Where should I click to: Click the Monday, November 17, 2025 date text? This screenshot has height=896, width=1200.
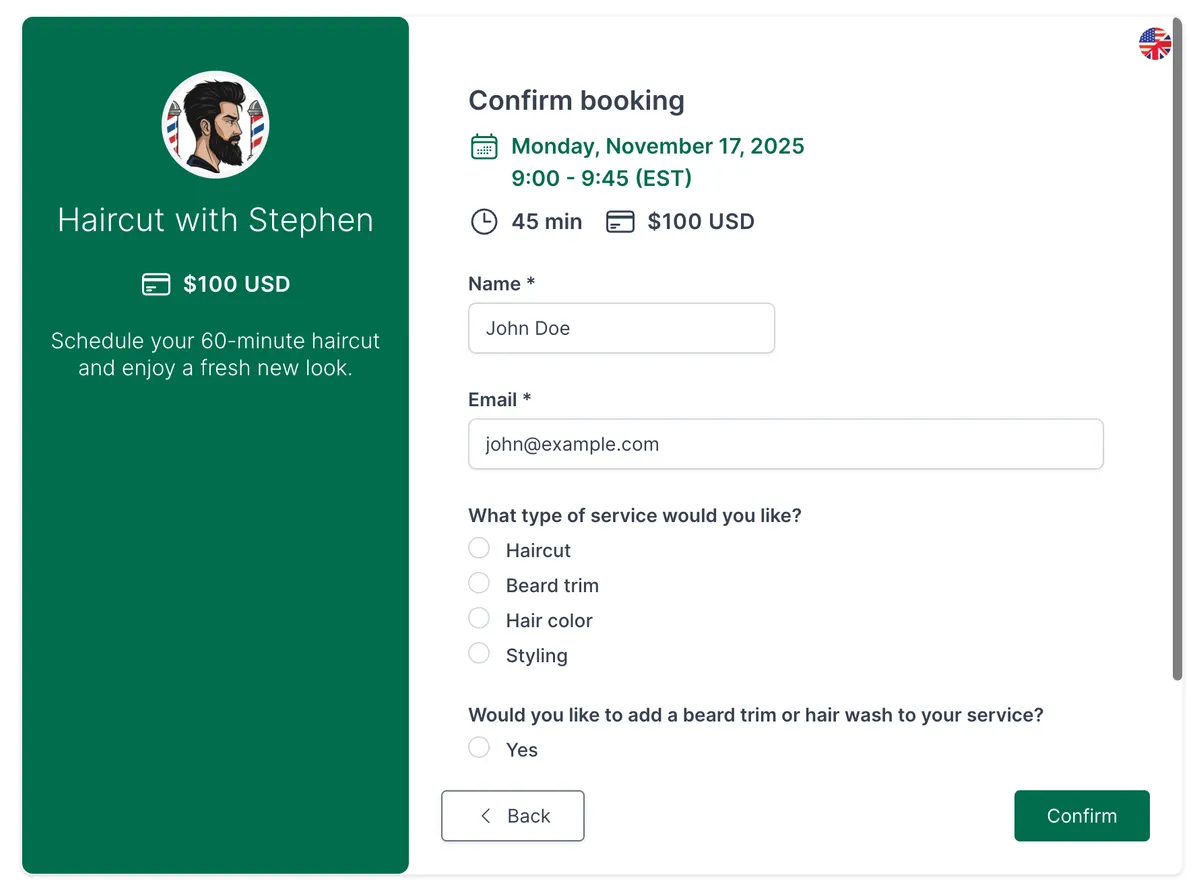[657, 146]
